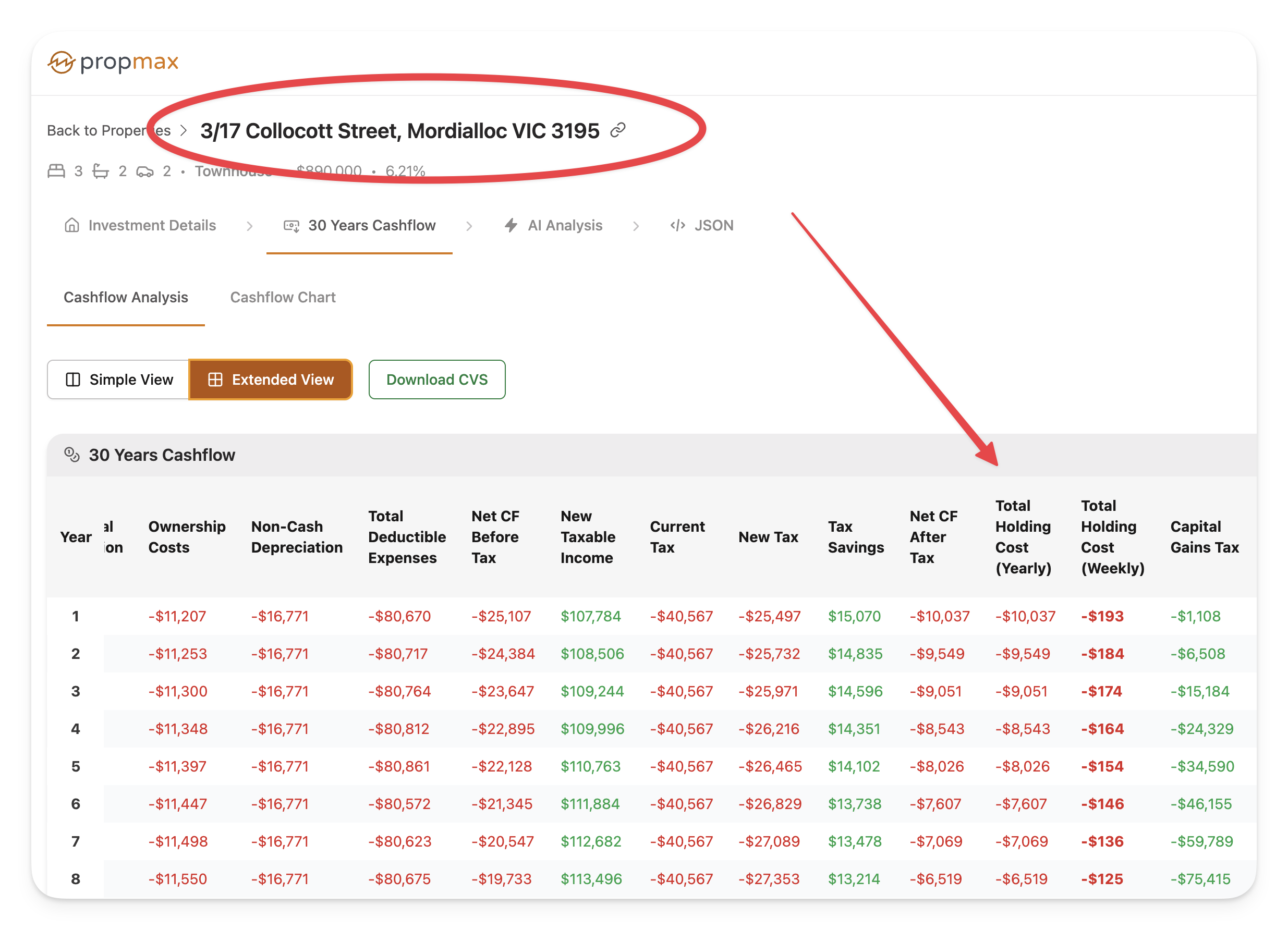Image resolution: width=1288 pixels, height=930 pixels.
Task: Click Total Holding Cost (Yearly) header
Action: point(1023,537)
